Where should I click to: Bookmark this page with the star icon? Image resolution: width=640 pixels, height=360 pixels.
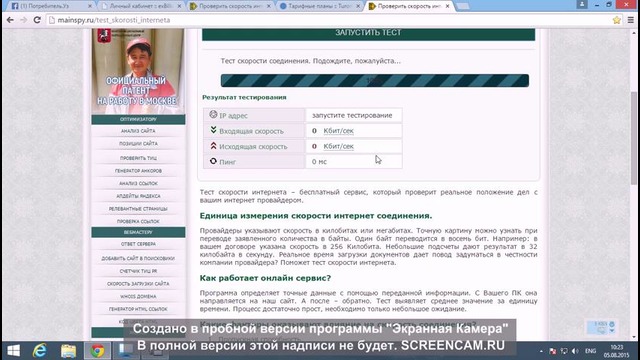(x=616, y=20)
